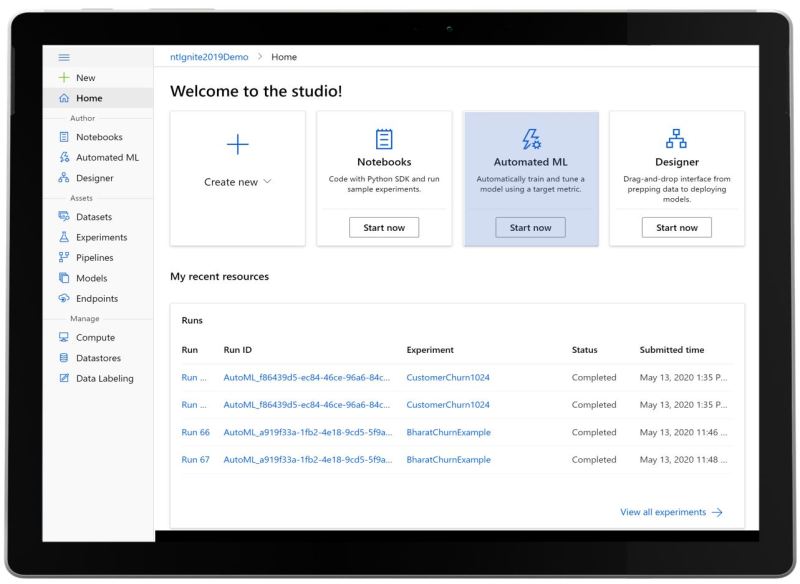This screenshot has width=800, height=584.
Task: Click the Notebooks card notepad icon
Action: [384, 139]
